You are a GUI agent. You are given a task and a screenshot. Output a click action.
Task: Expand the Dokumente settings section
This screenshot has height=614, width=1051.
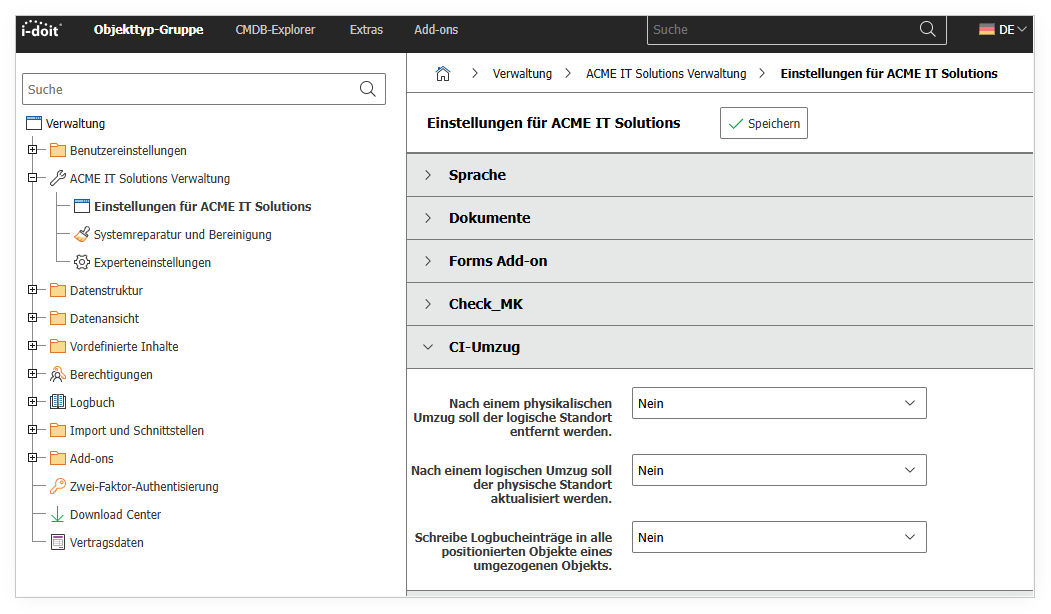(x=719, y=218)
